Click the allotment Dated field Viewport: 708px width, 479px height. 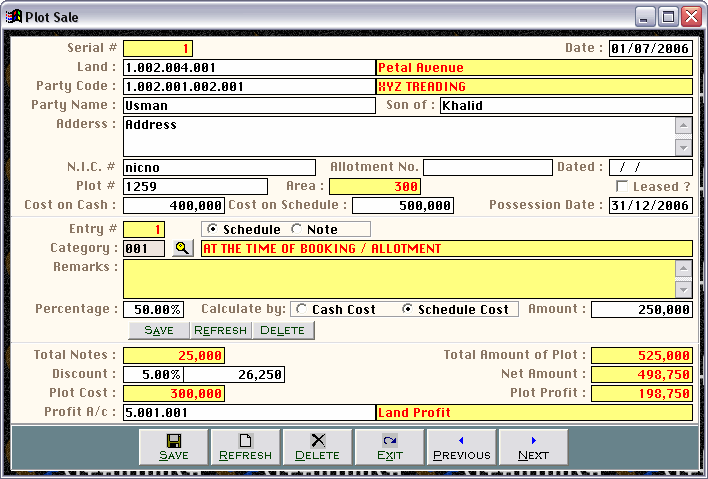pos(651,167)
